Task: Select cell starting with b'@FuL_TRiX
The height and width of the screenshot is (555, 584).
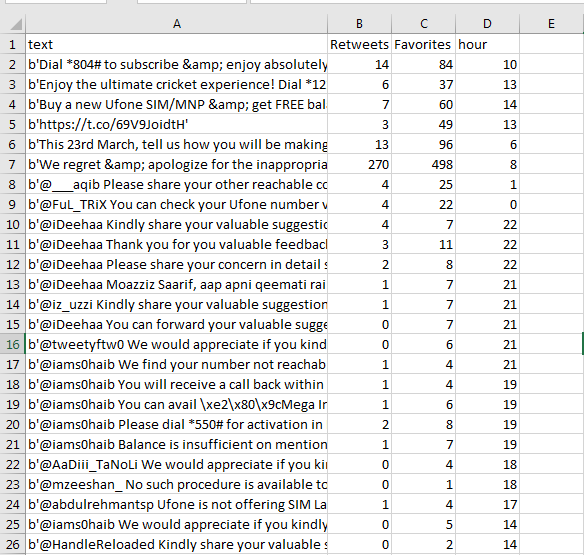Action: 177,204
